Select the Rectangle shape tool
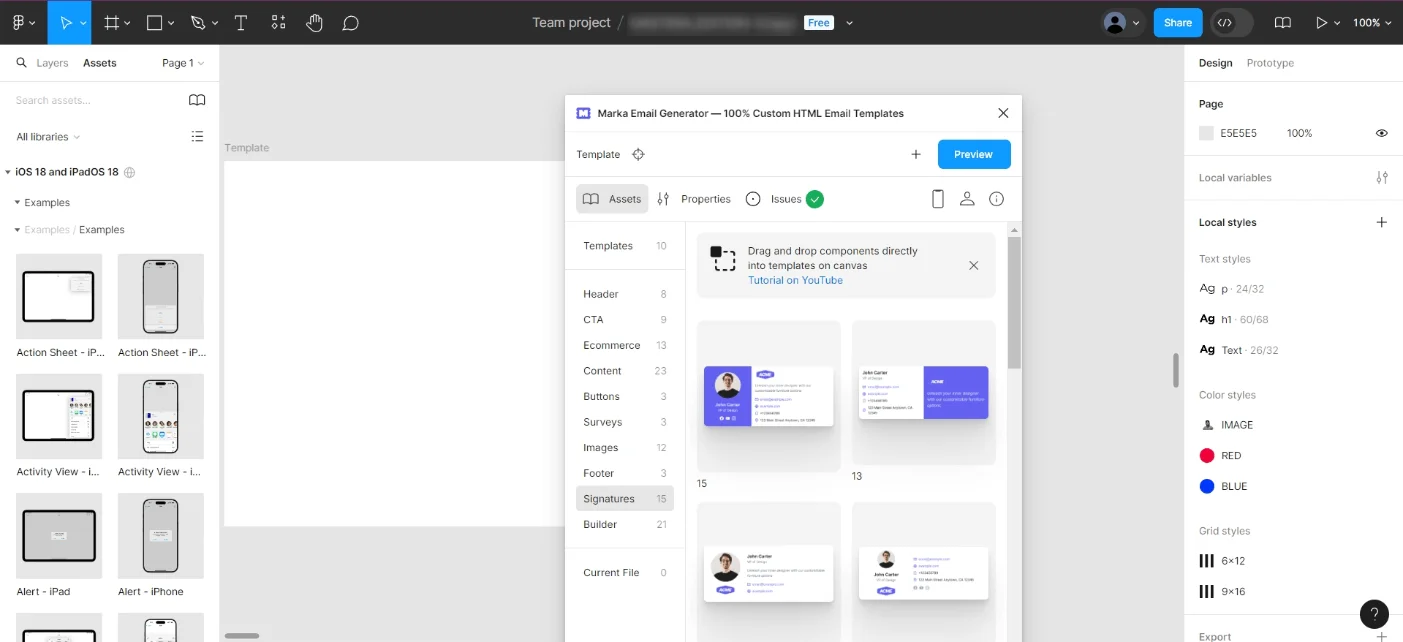Image resolution: width=1403 pixels, height=642 pixels. [154, 22]
